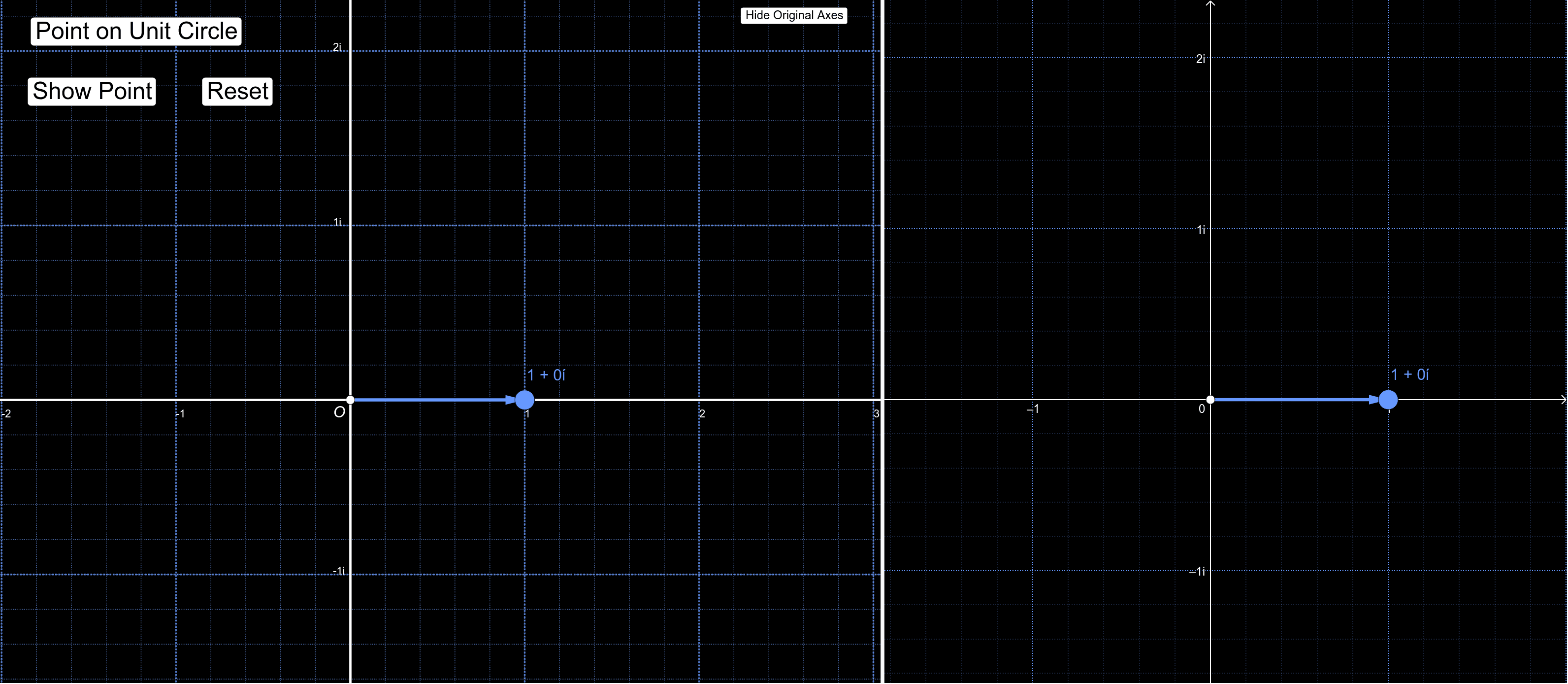The height and width of the screenshot is (684, 1568).
Task: Click the Point on Unit Circle button
Action: click(136, 31)
